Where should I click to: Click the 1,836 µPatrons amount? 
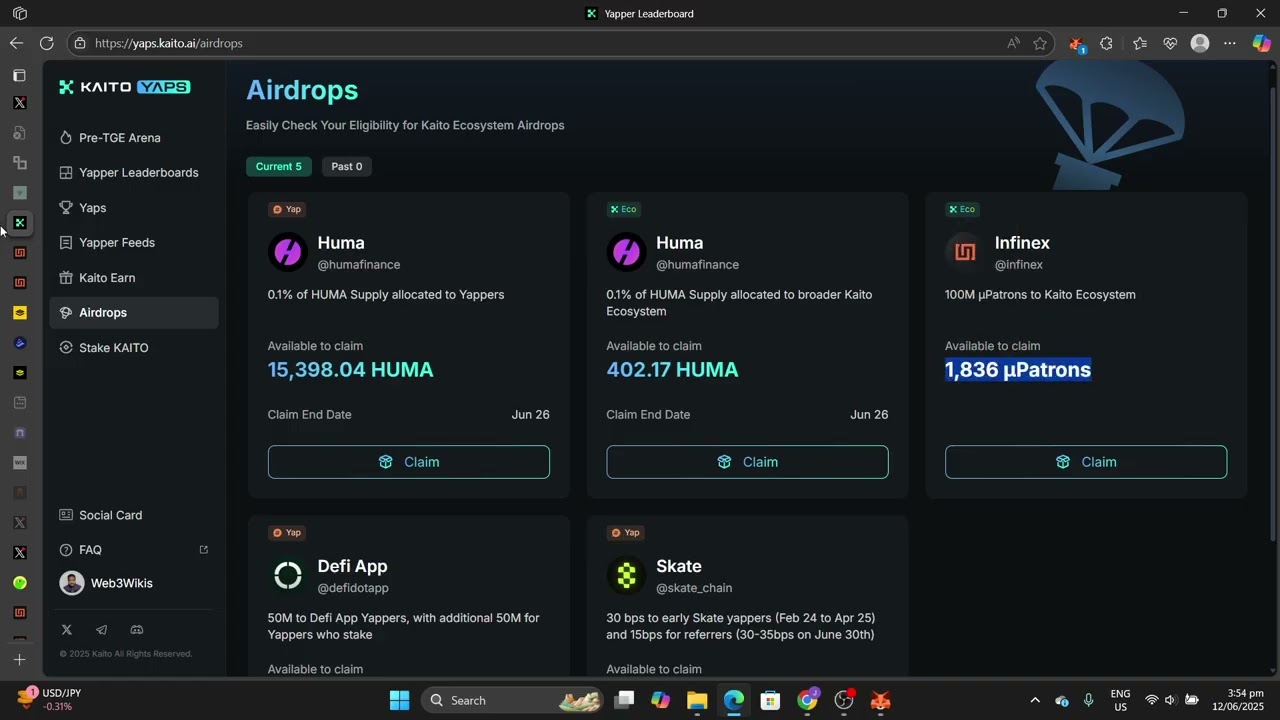[1018, 370]
